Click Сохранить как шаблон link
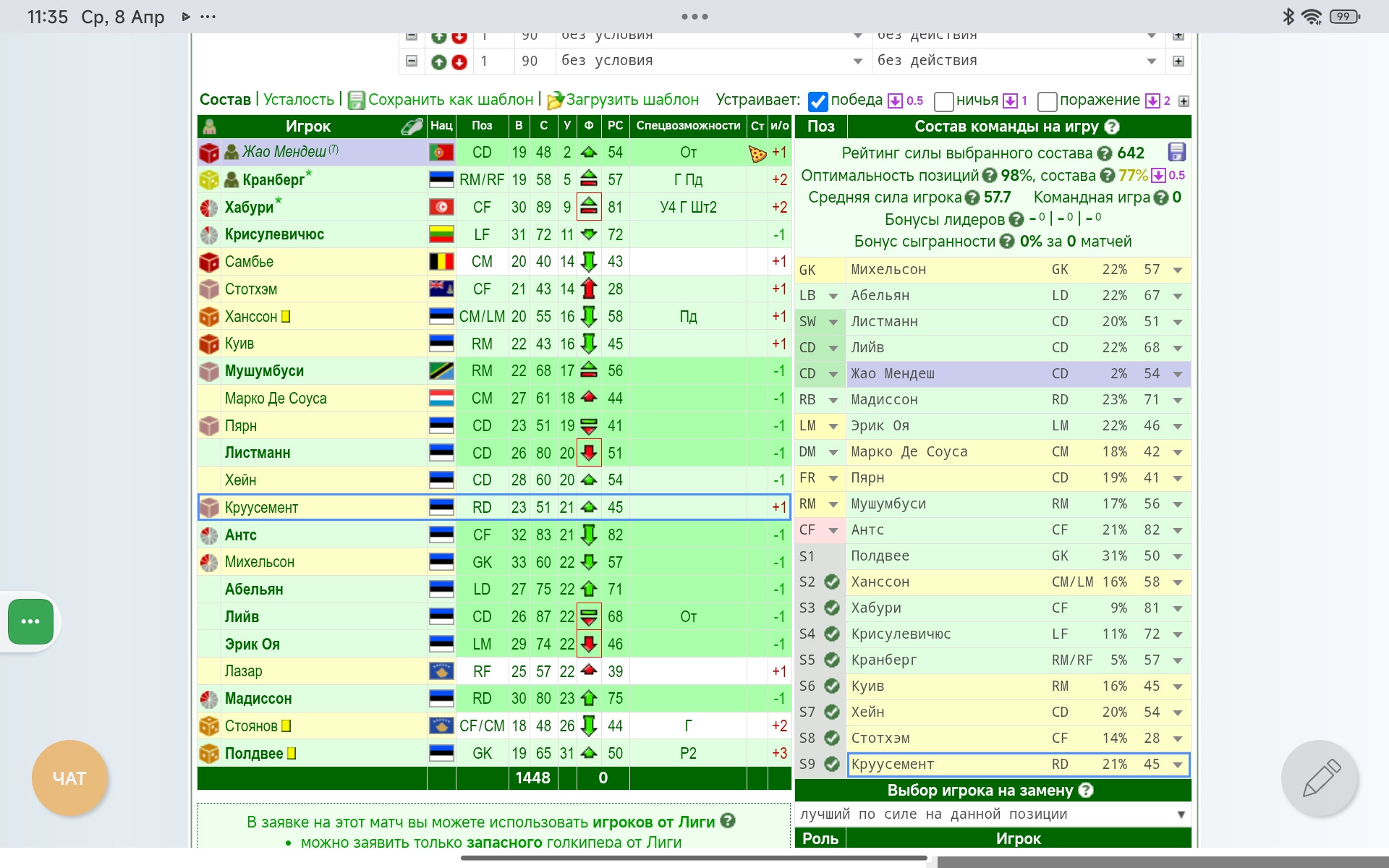Image resolution: width=1389 pixels, height=868 pixels. [x=450, y=100]
